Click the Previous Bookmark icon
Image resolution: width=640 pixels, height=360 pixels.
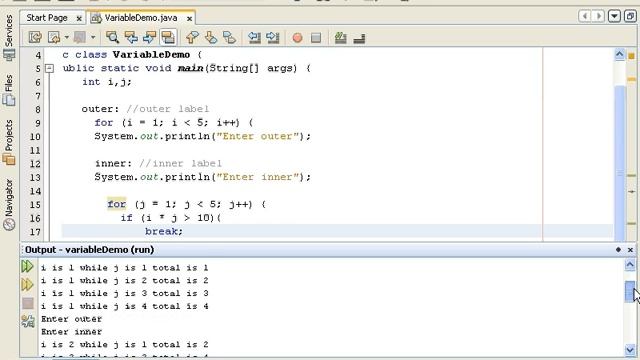pyautogui.click(x=192, y=38)
